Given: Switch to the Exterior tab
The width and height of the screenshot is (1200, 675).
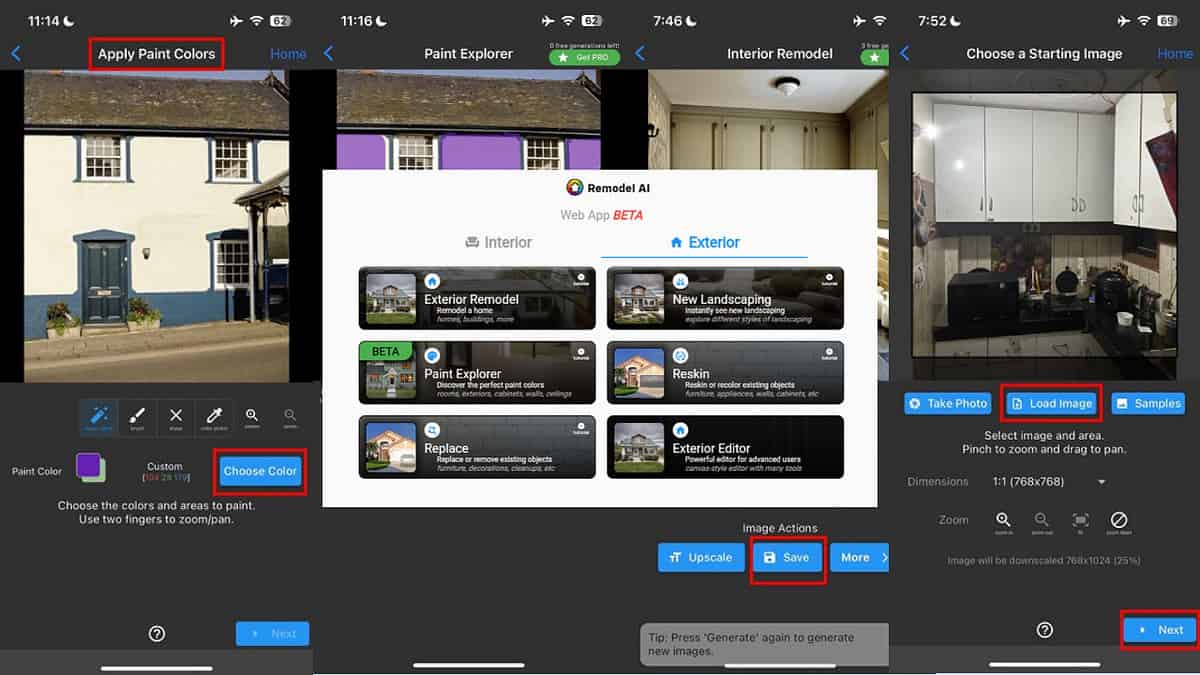Looking at the screenshot, I should click(x=705, y=242).
